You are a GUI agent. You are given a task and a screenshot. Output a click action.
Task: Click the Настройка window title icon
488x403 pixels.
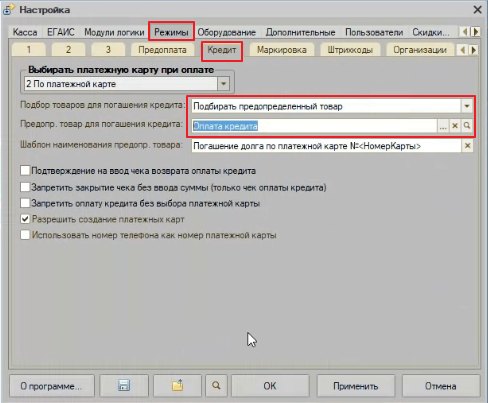tap(8, 10)
